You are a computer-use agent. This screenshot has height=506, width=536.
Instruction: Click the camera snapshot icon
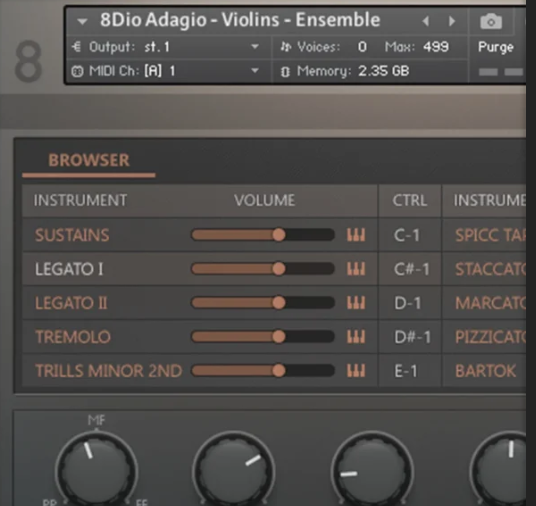(491, 22)
